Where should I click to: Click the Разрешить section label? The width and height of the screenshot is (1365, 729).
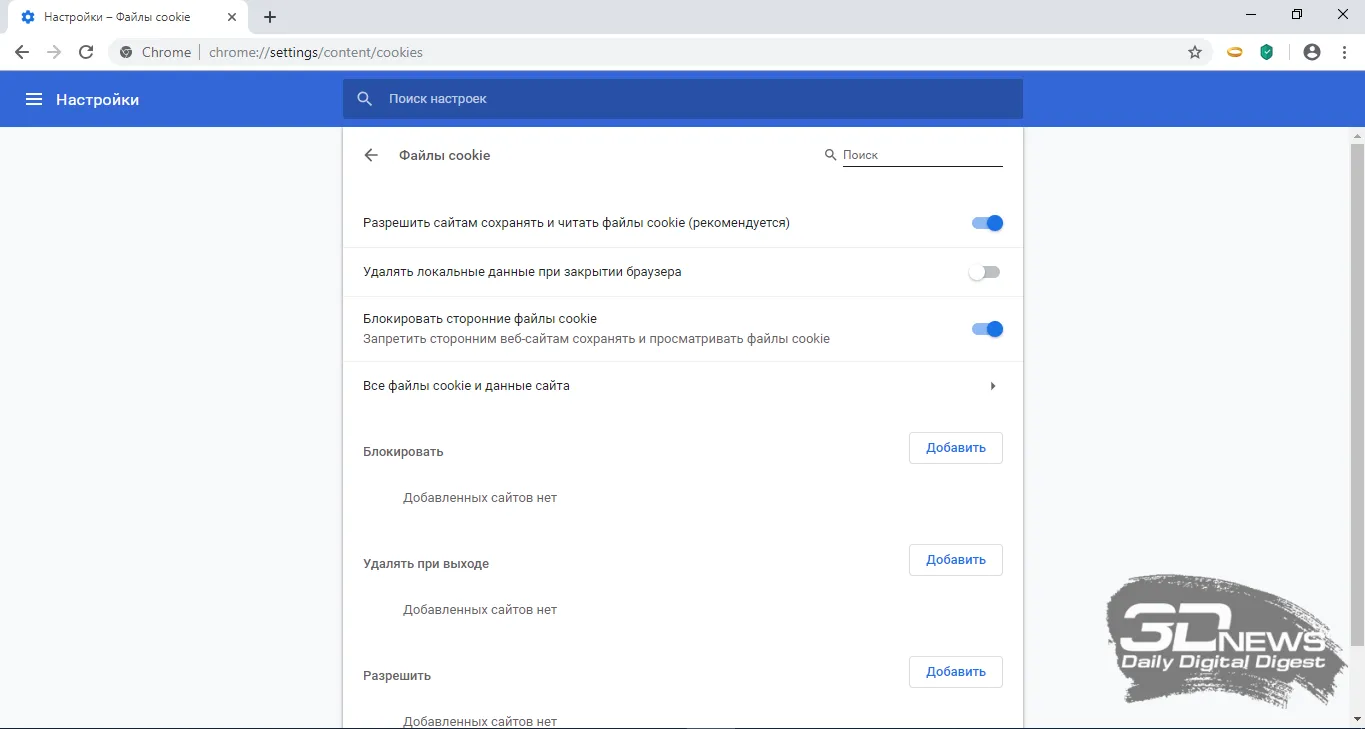tap(397, 675)
